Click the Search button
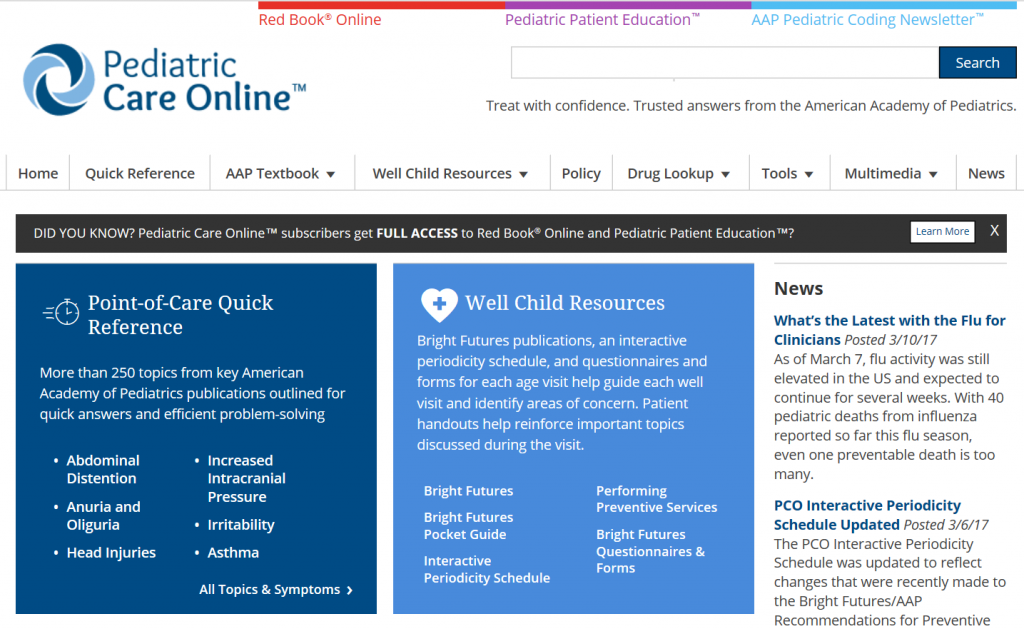The image size is (1024, 629). 977,63
